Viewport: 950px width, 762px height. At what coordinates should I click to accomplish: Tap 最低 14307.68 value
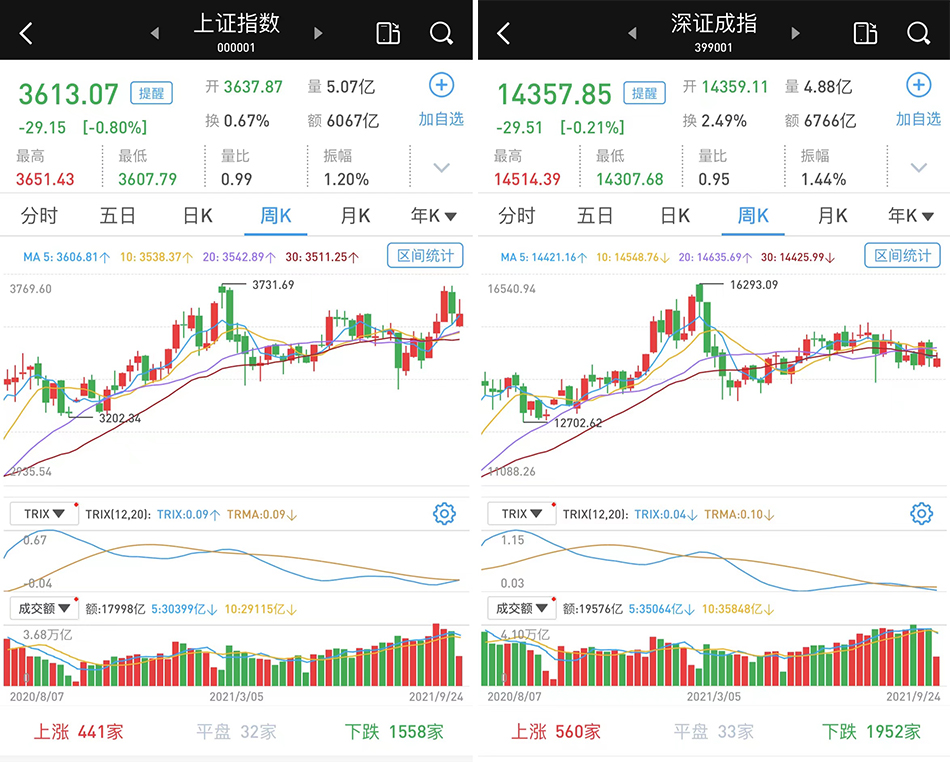629,179
